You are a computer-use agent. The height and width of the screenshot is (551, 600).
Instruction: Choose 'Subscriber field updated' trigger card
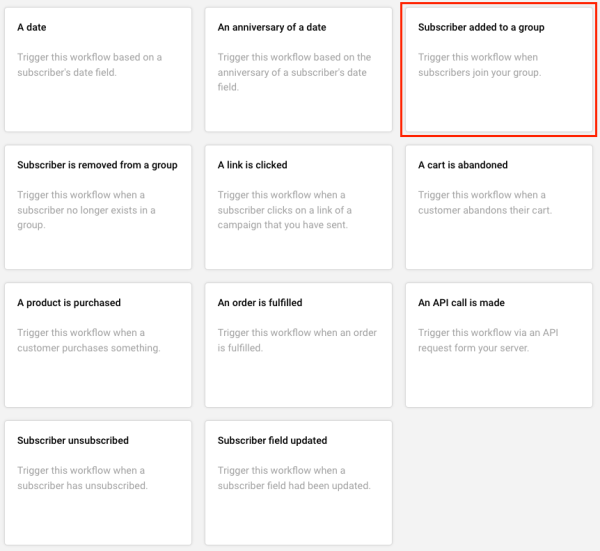coord(298,483)
